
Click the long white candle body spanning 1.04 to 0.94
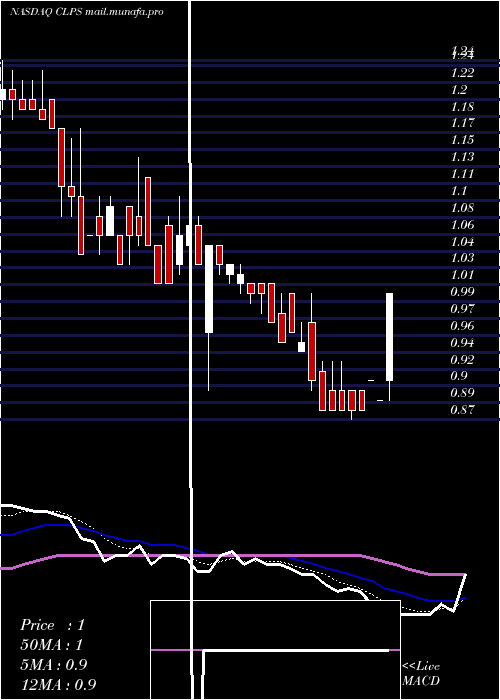click(208, 289)
